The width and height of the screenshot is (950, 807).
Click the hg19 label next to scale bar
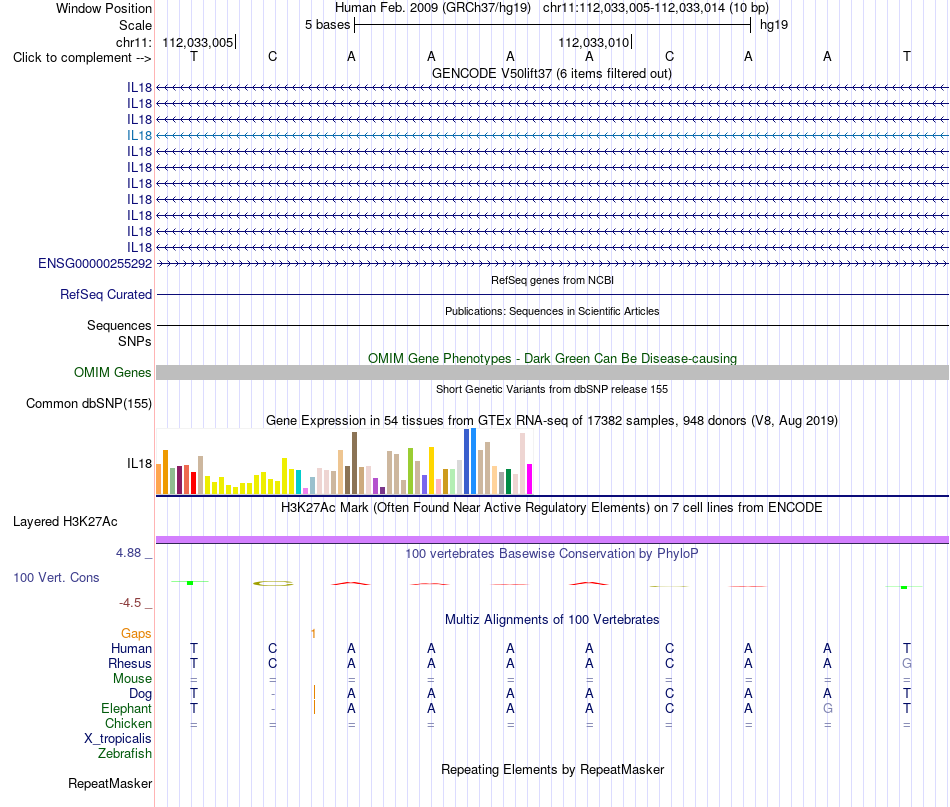point(774,25)
